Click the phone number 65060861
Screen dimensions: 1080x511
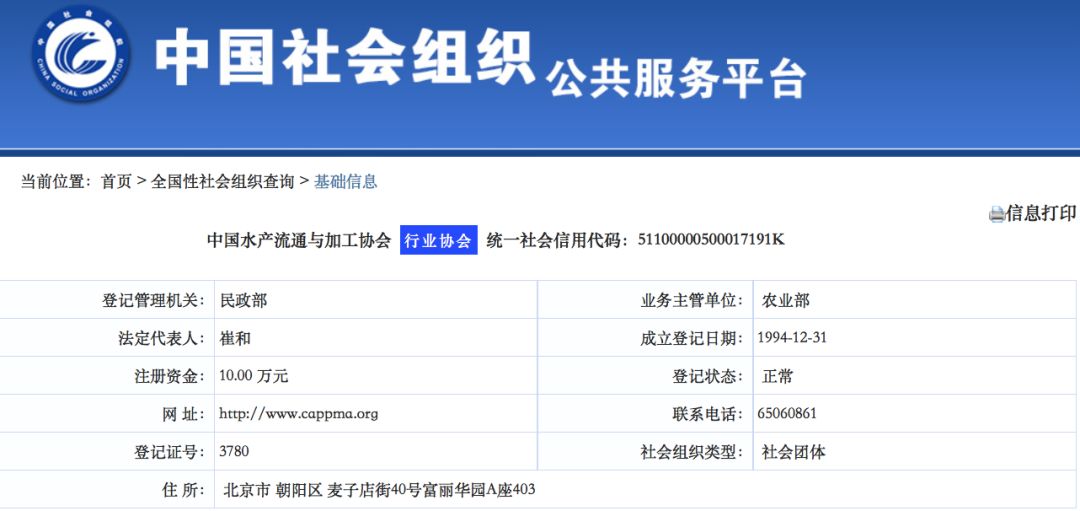click(x=787, y=413)
